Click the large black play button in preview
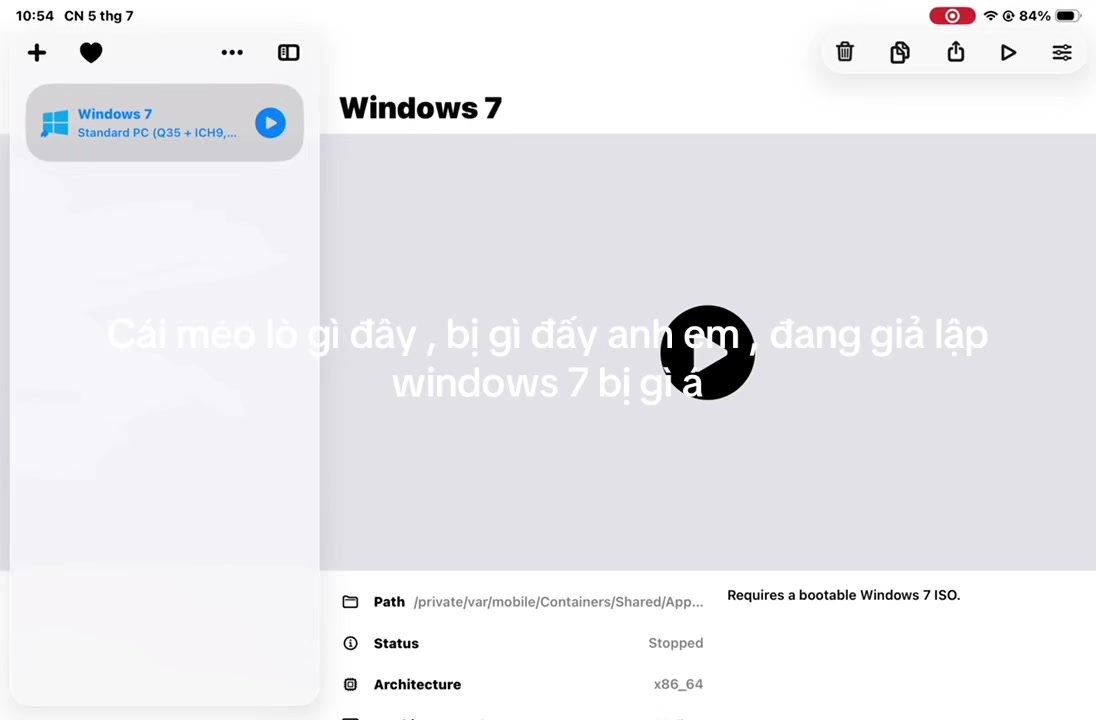This screenshot has width=1096, height=720. [x=707, y=352]
